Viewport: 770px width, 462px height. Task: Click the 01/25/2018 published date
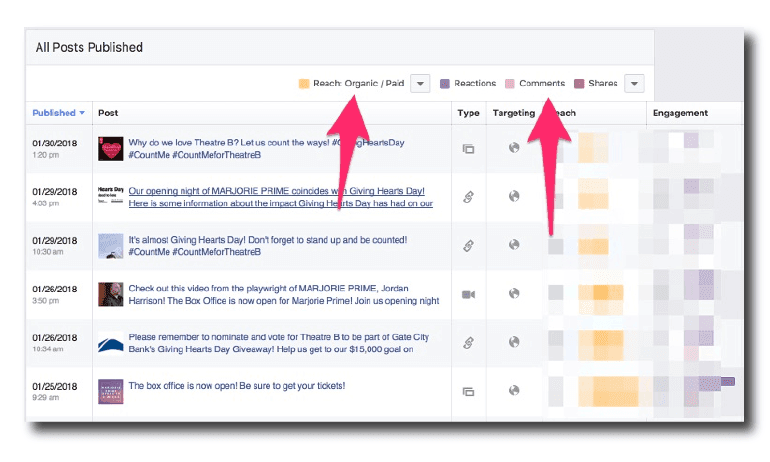coord(55,386)
